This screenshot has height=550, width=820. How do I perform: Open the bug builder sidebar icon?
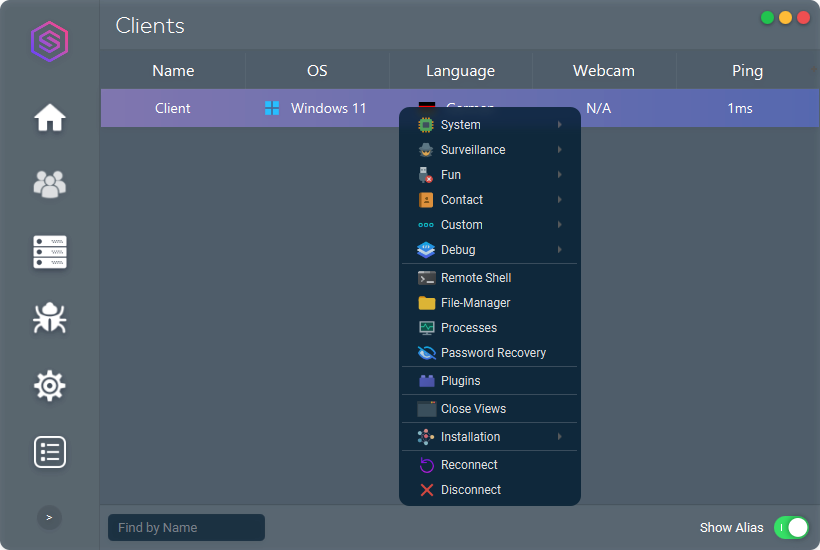pyautogui.click(x=50, y=318)
